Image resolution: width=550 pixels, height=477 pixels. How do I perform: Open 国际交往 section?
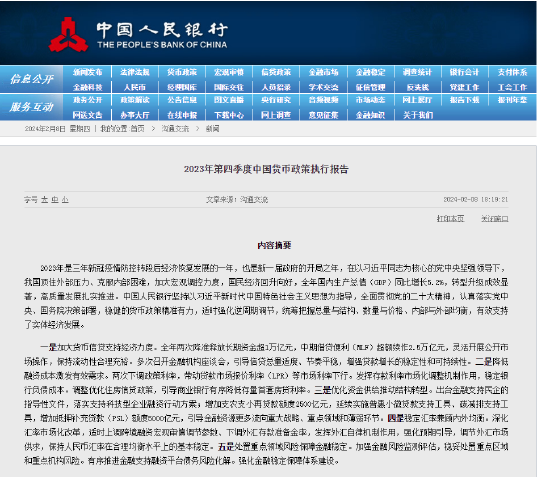(x=229, y=87)
